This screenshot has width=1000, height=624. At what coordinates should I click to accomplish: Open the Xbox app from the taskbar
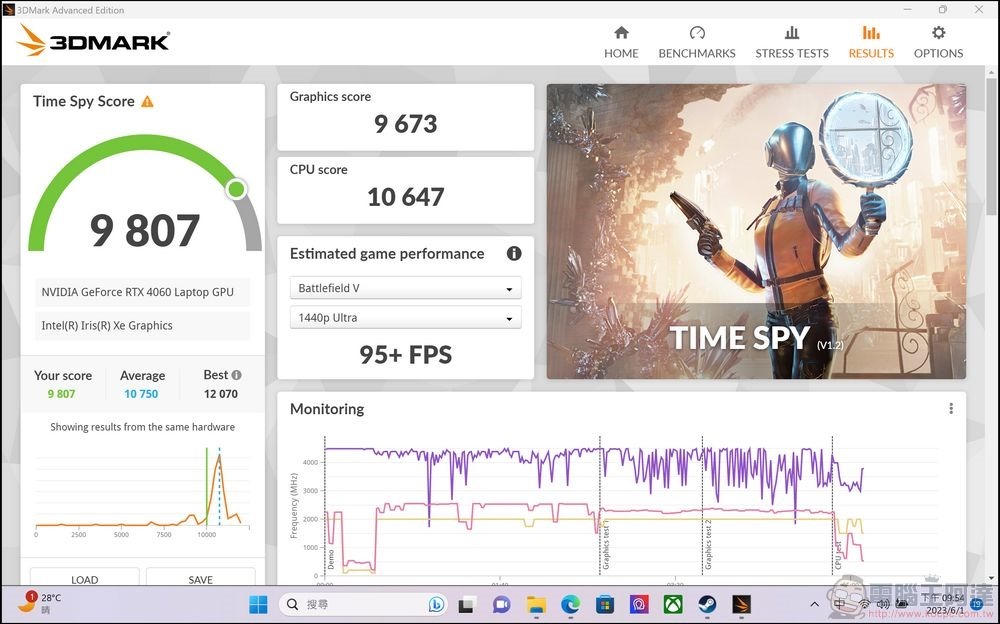coord(672,605)
